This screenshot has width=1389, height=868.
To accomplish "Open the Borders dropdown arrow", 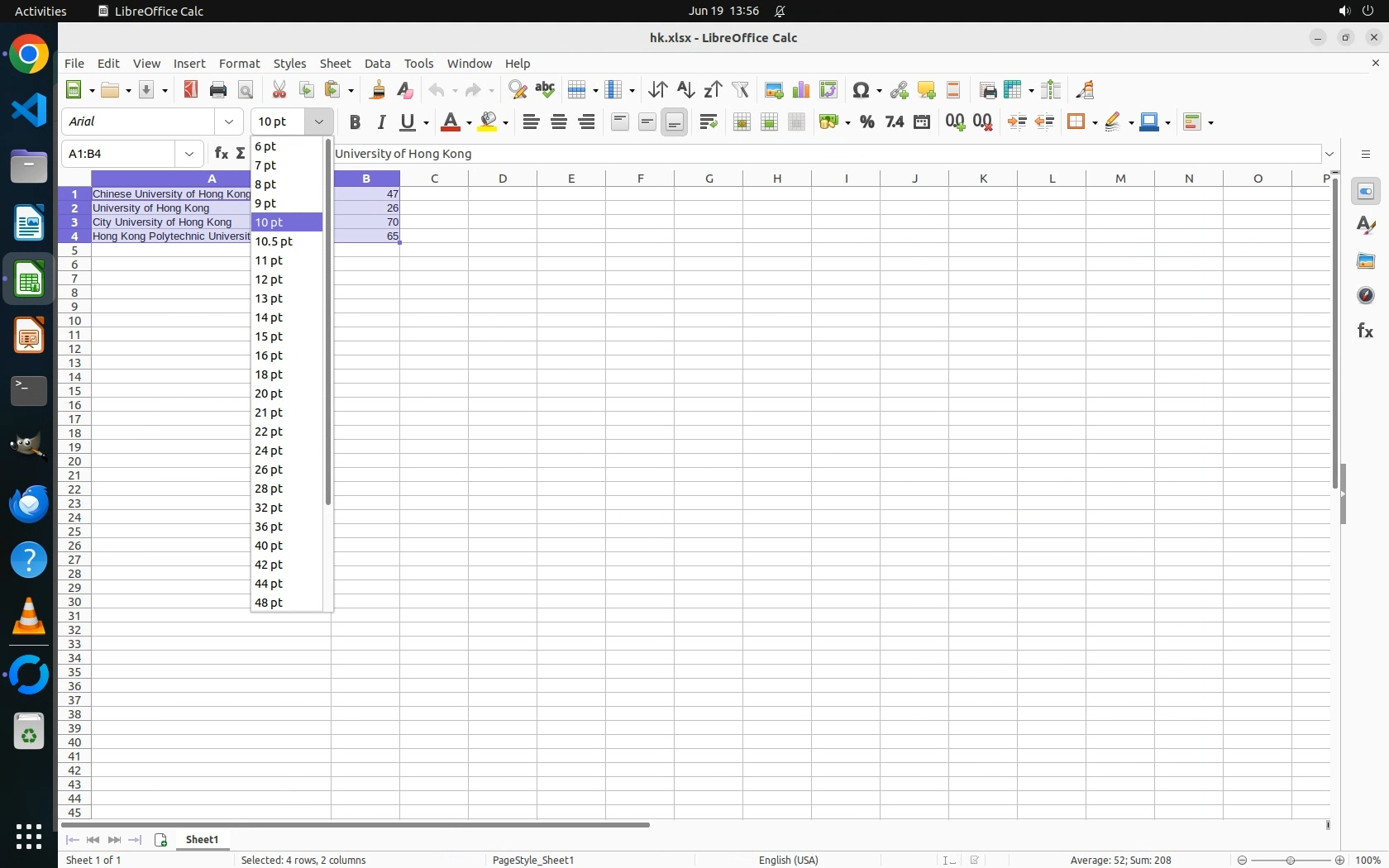I will point(1093,123).
